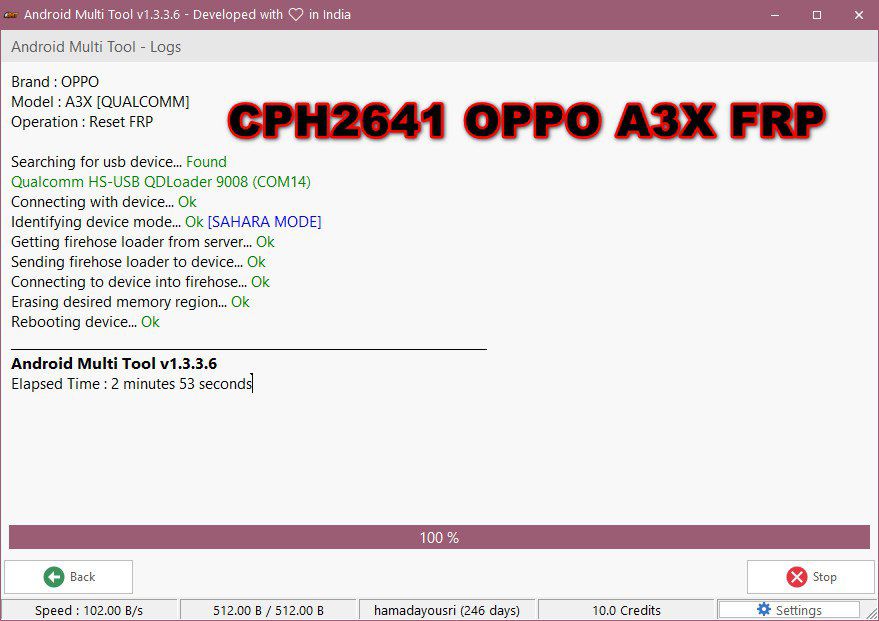This screenshot has width=879, height=621.
Task: Click the 'Operation : Reset FRP' line
Action: (x=82, y=122)
